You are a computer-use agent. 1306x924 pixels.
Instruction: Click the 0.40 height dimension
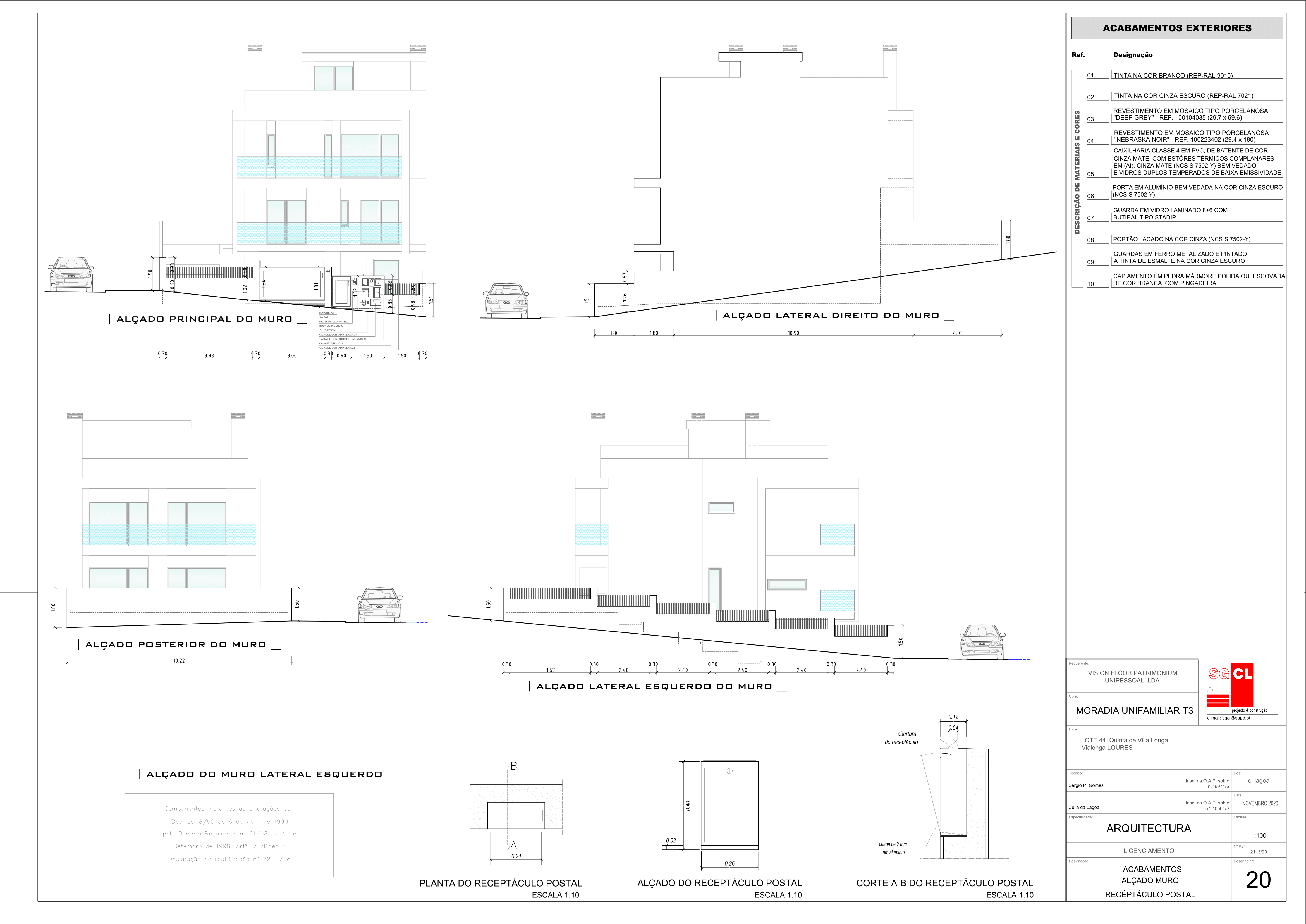pyautogui.click(x=688, y=806)
